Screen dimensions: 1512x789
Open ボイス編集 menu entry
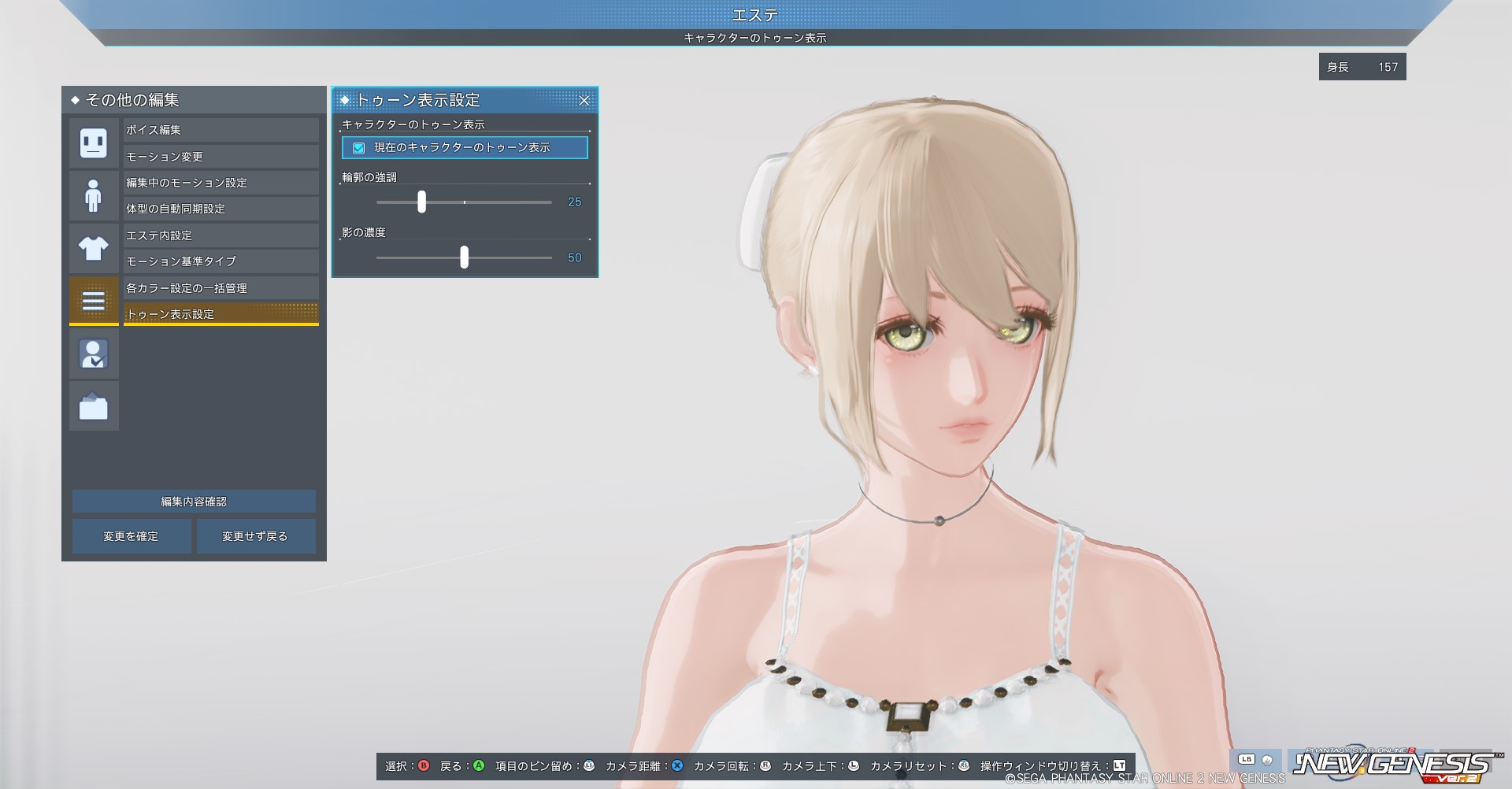pyautogui.click(x=220, y=130)
